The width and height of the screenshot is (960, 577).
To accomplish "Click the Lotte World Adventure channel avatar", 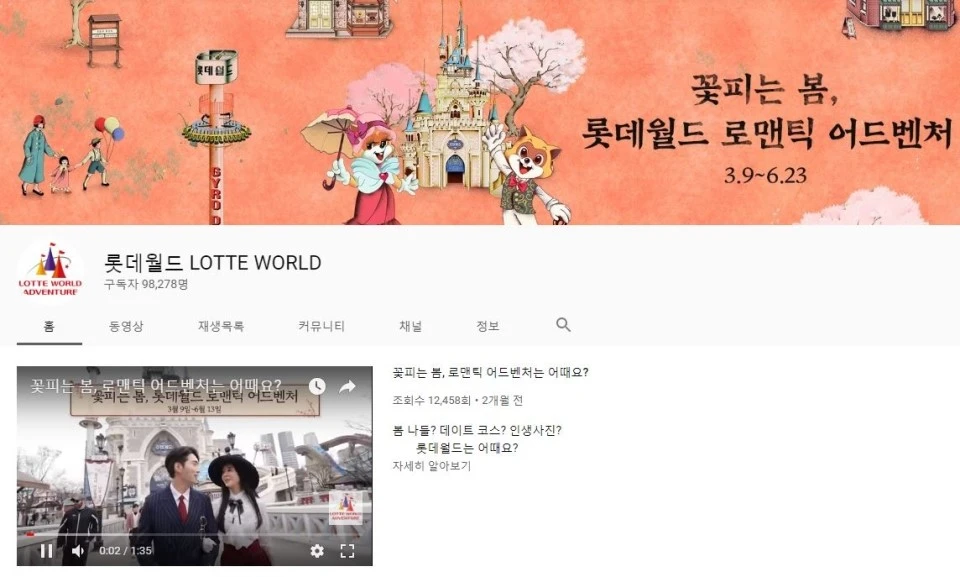I will tap(49, 267).
